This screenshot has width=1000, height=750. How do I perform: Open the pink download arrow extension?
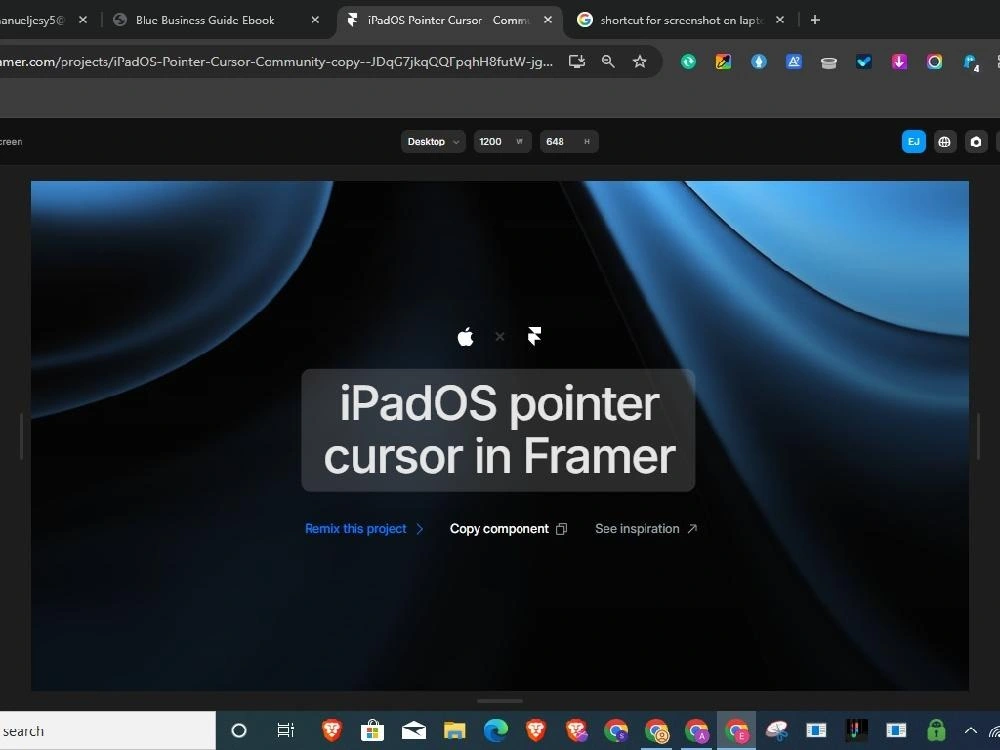pyautogui.click(x=899, y=62)
